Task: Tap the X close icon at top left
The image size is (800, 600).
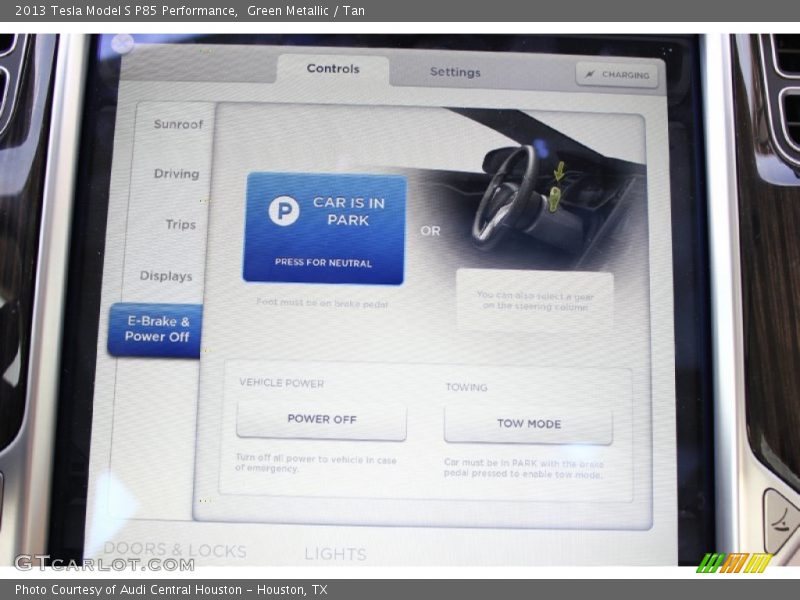Action: pyautogui.click(x=122, y=42)
